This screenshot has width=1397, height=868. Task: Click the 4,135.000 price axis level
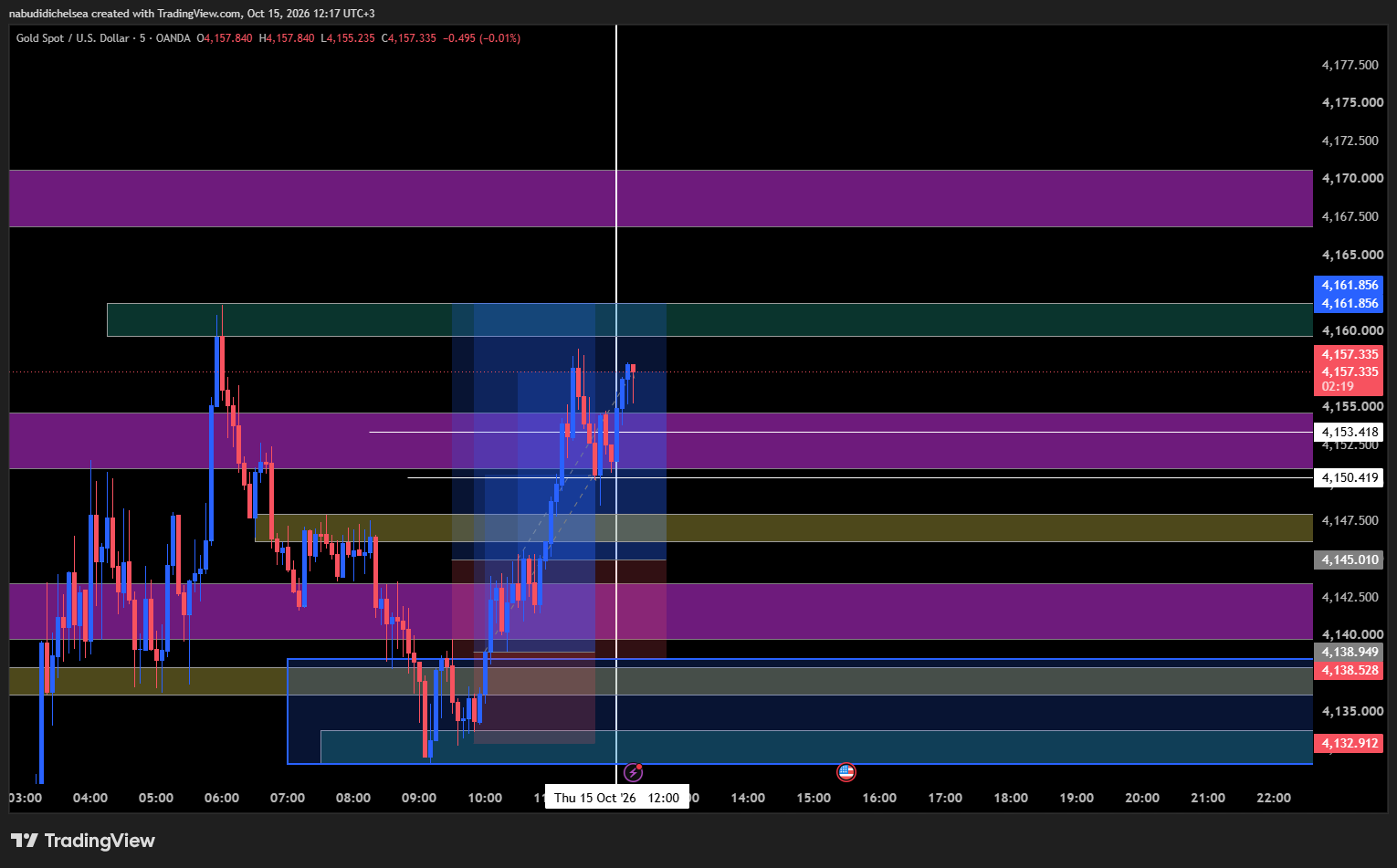coord(1352,711)
